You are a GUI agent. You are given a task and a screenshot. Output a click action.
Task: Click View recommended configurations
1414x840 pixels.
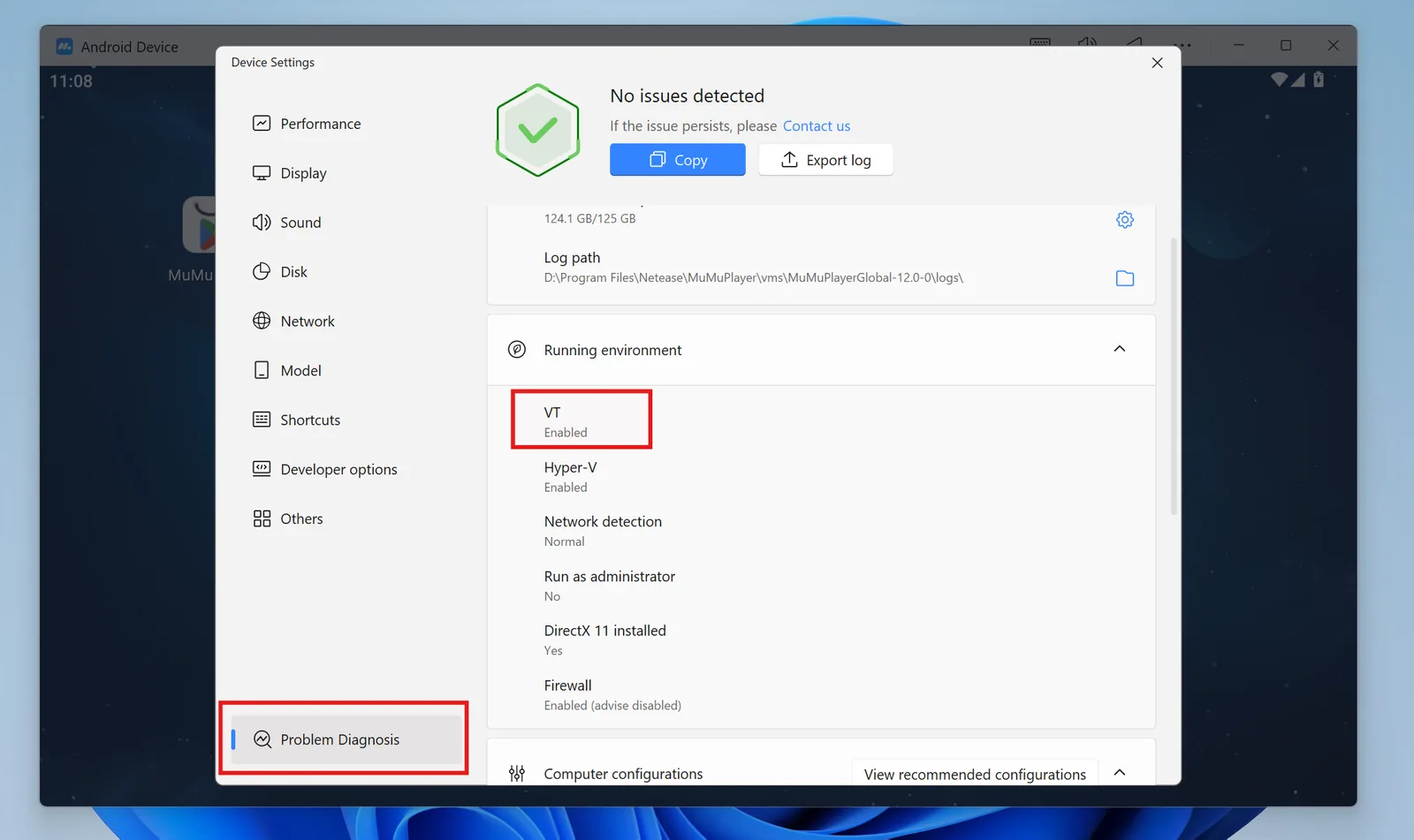point(975,774)
